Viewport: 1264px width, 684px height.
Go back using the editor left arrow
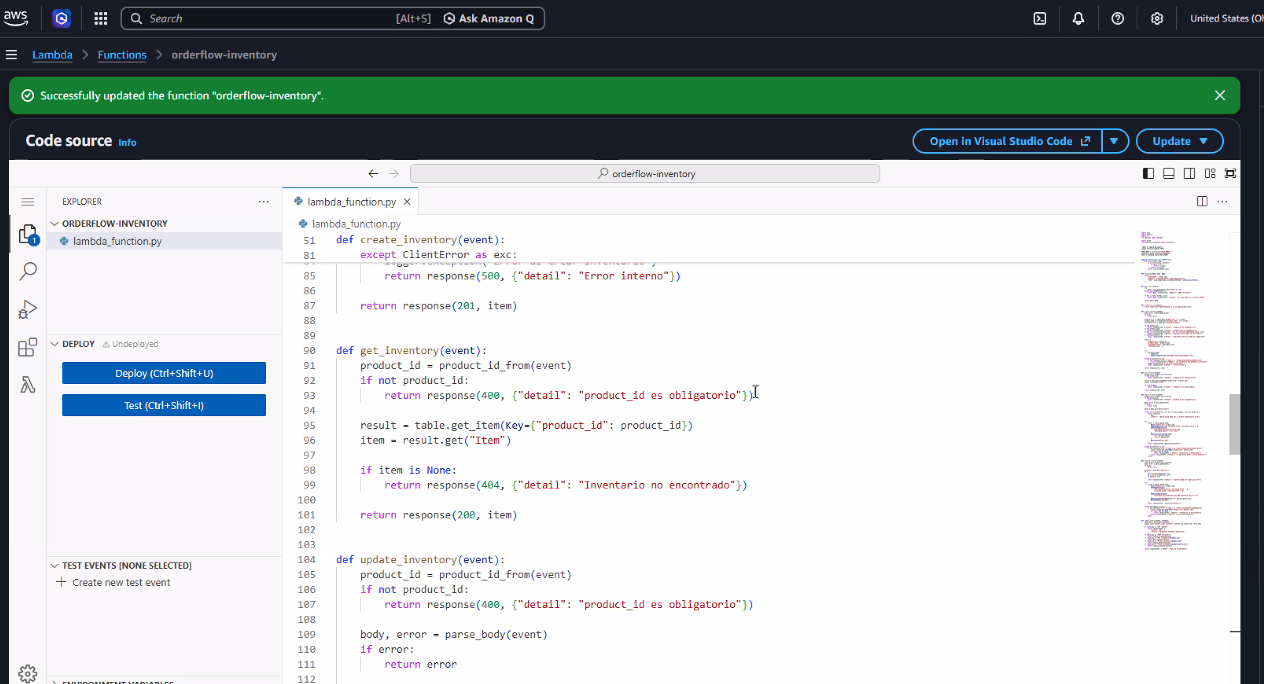[x=373, y=174]
